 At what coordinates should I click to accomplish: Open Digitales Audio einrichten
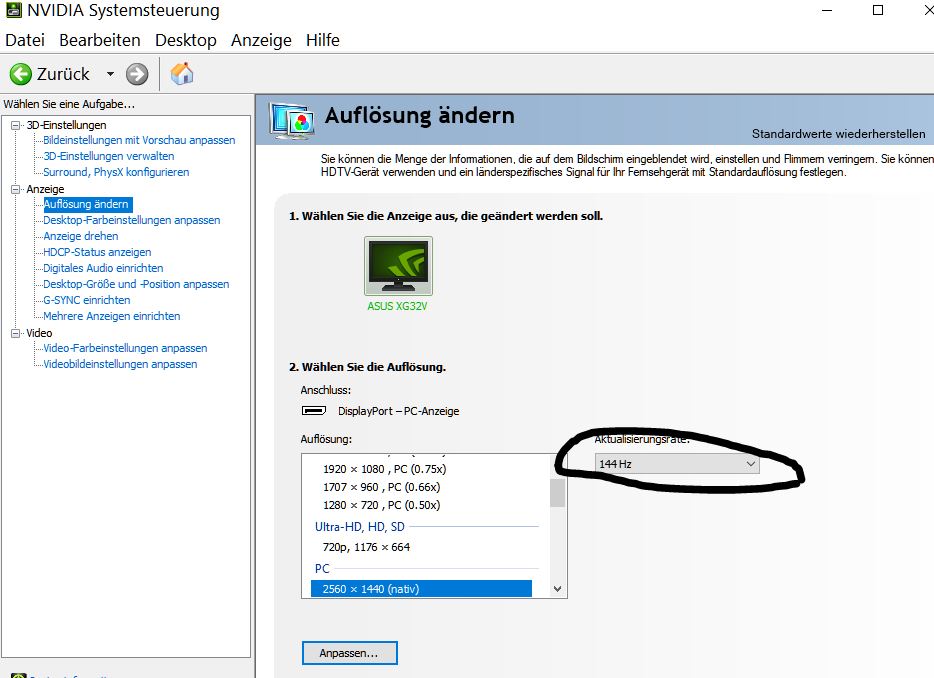coord(103,268)
